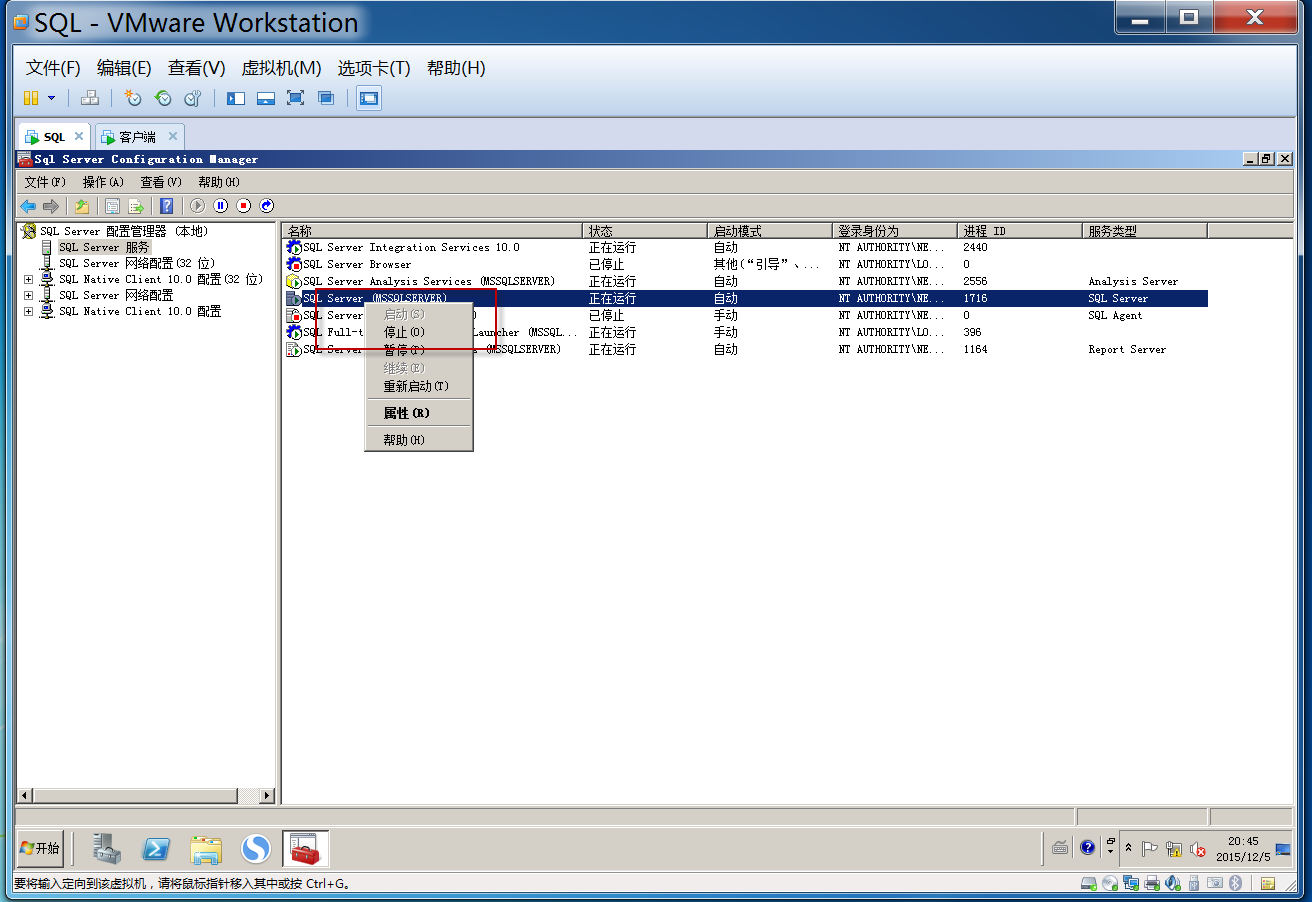Choose 停止(O) in the context menu
The width and height of the screenshot is (1312, 902).
coord(418,332)
